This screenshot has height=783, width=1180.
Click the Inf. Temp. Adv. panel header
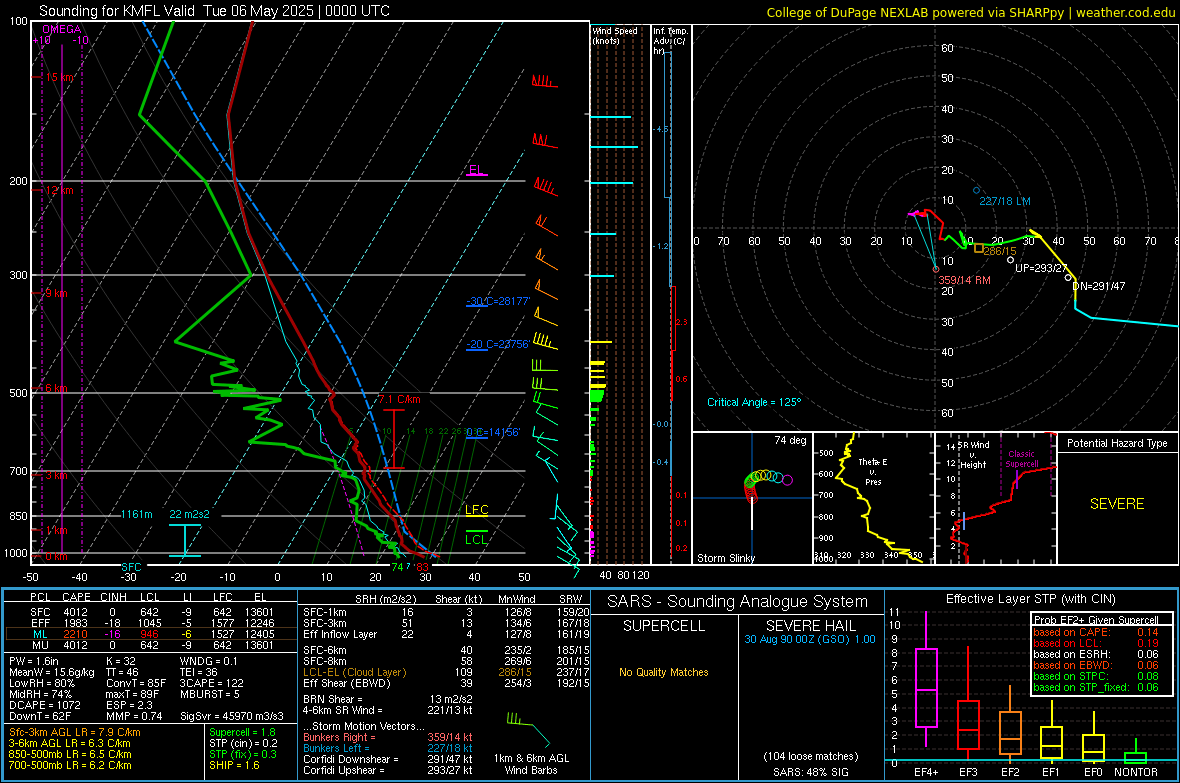click(x=670, y=41)
